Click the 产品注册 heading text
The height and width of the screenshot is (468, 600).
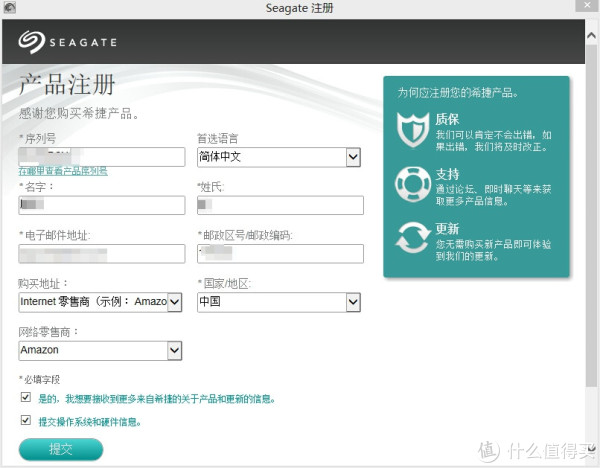pyautogui.click(x=67, y=85)
